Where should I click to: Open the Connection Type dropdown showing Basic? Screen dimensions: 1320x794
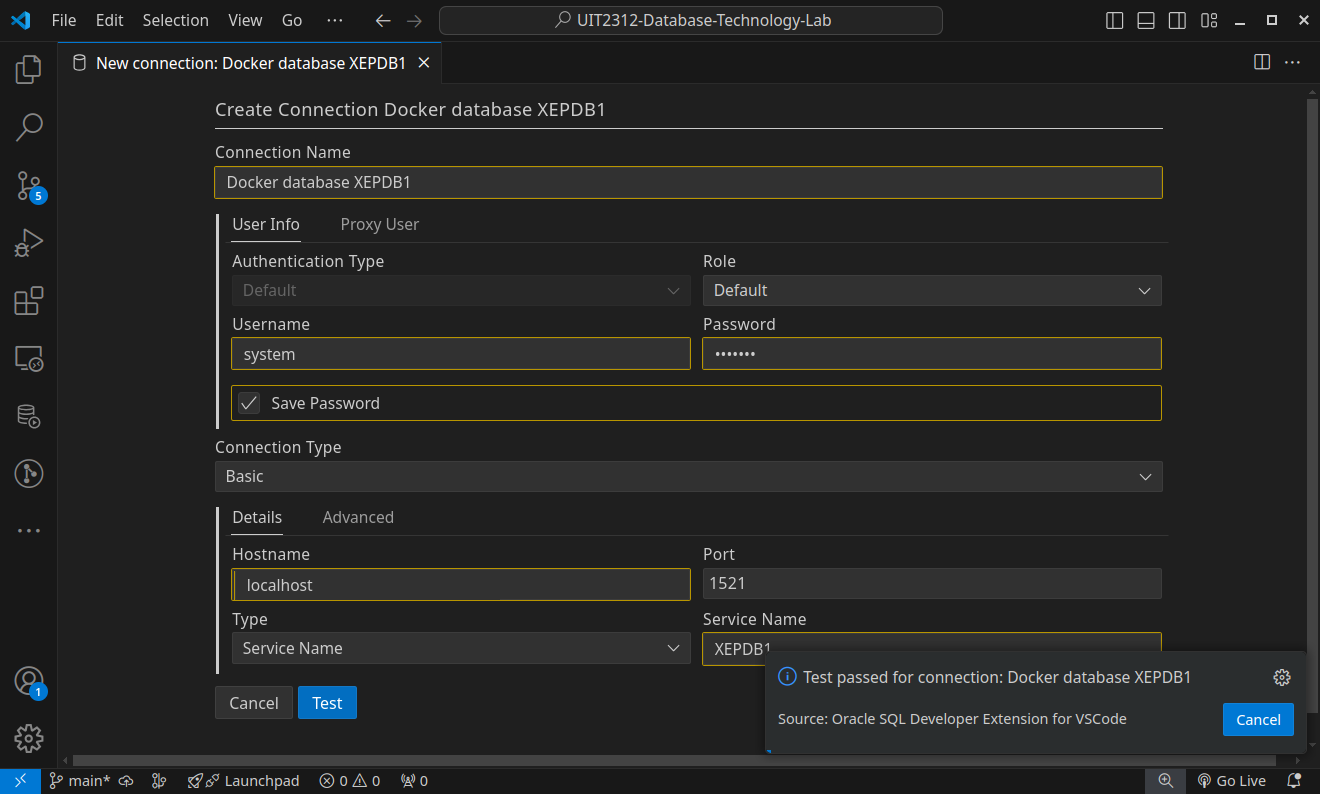click(688, 476)
